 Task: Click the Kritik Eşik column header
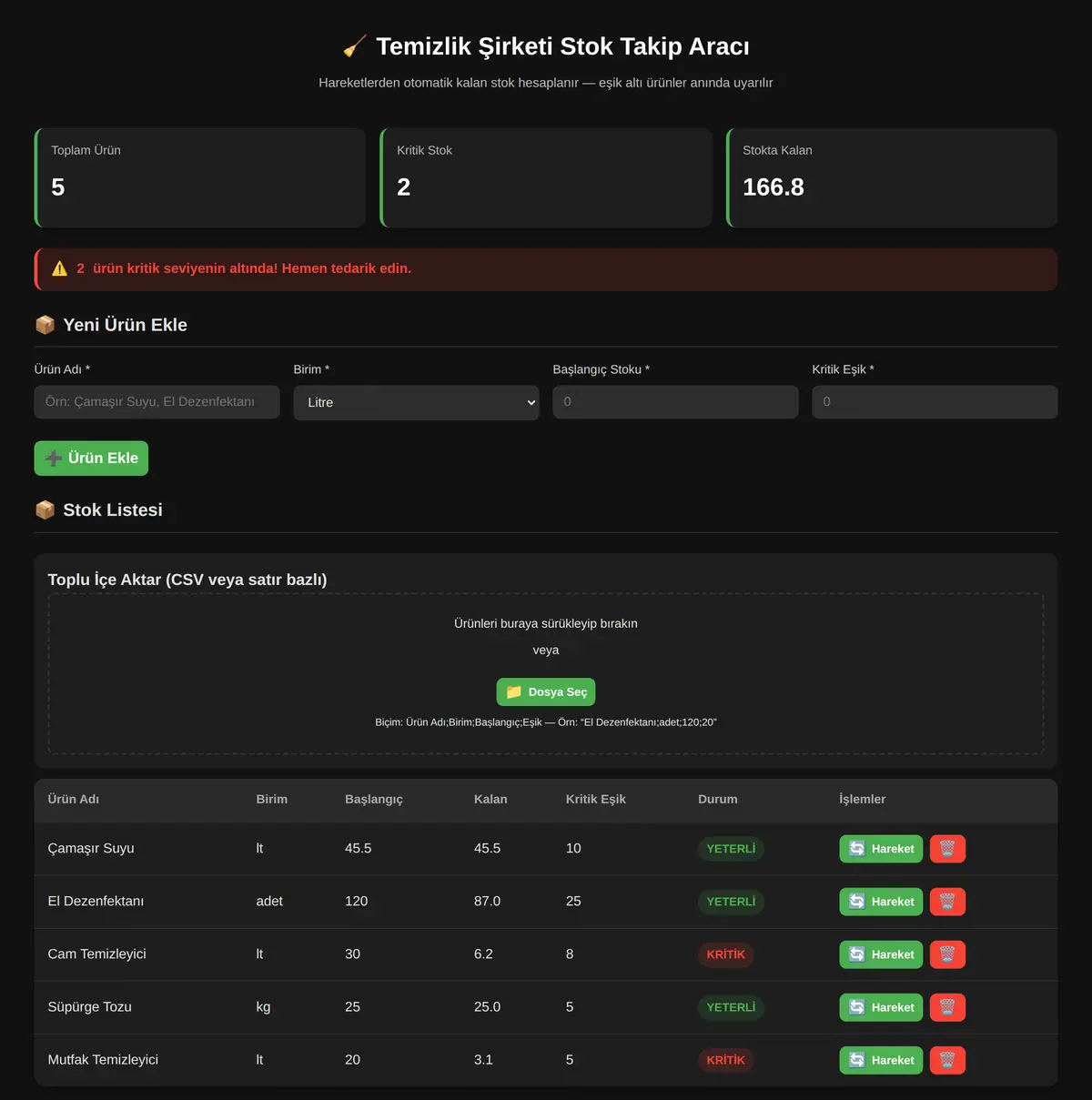pyautogui.click(x=596, y=799)
